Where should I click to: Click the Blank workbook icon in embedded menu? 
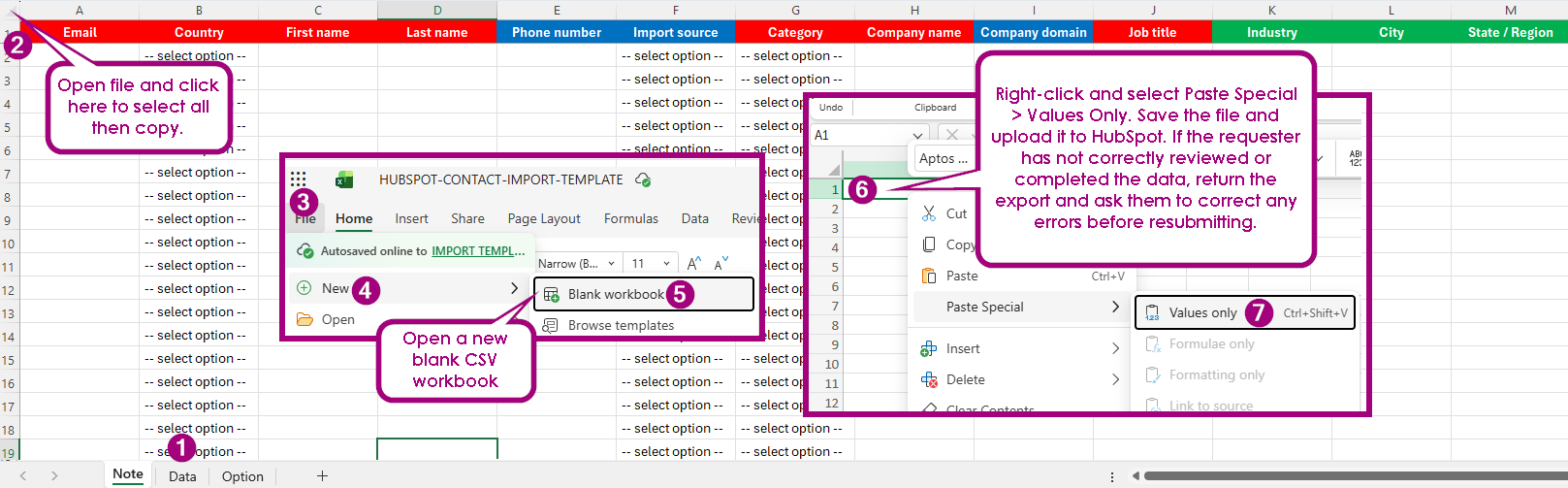551,294
